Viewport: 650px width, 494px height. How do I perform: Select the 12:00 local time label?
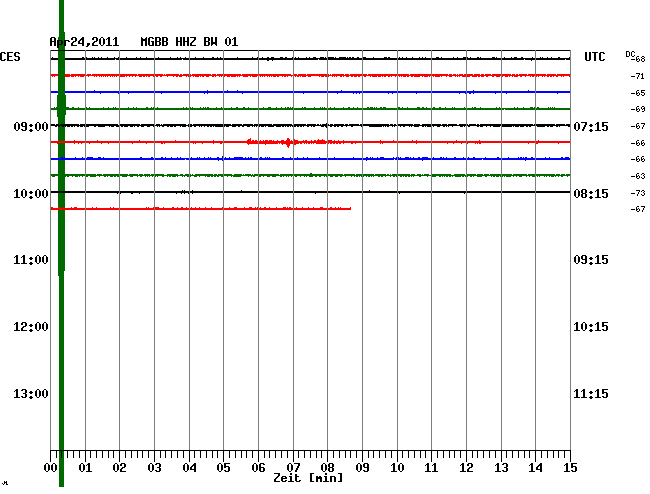point(31,327)
